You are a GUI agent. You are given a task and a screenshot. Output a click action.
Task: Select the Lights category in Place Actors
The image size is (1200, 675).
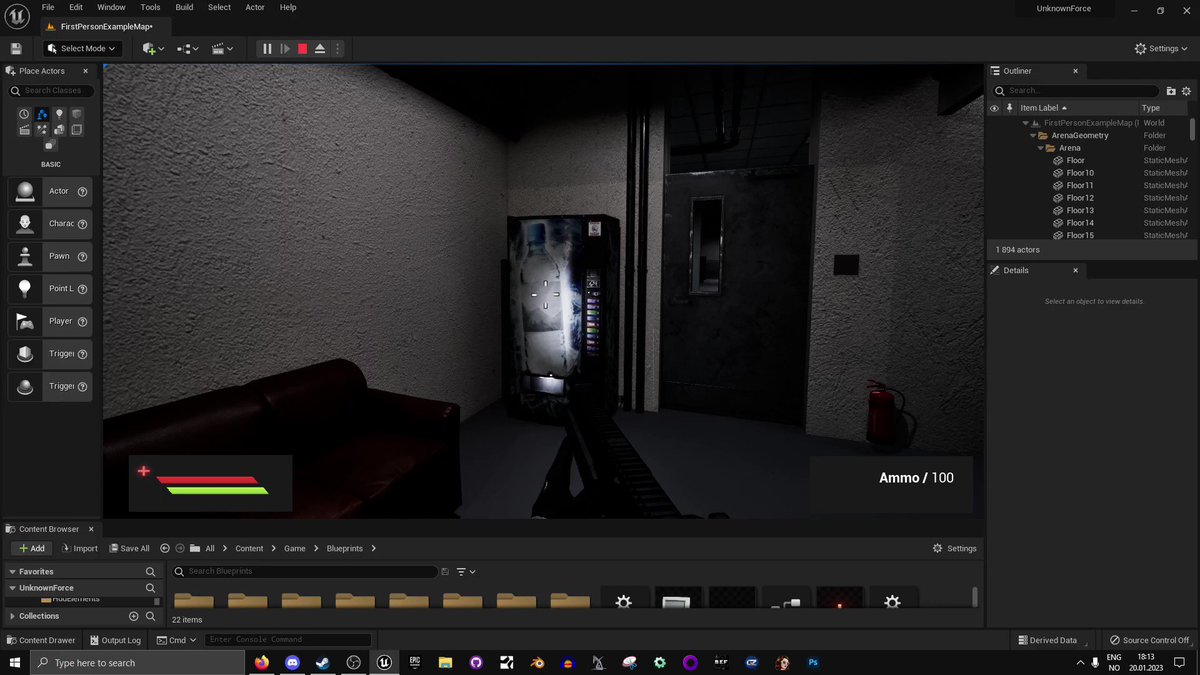pos(58,113)
